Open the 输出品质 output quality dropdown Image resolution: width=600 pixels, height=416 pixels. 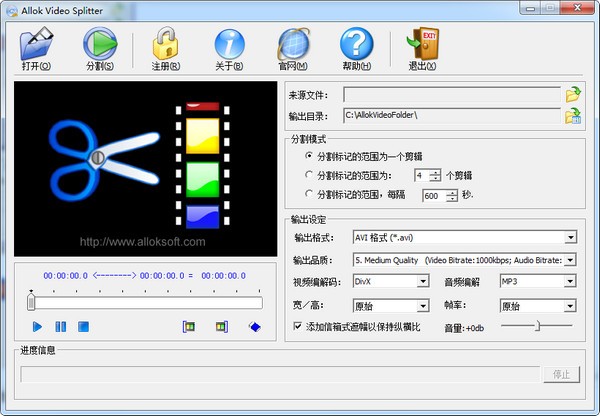pos(570,260)
